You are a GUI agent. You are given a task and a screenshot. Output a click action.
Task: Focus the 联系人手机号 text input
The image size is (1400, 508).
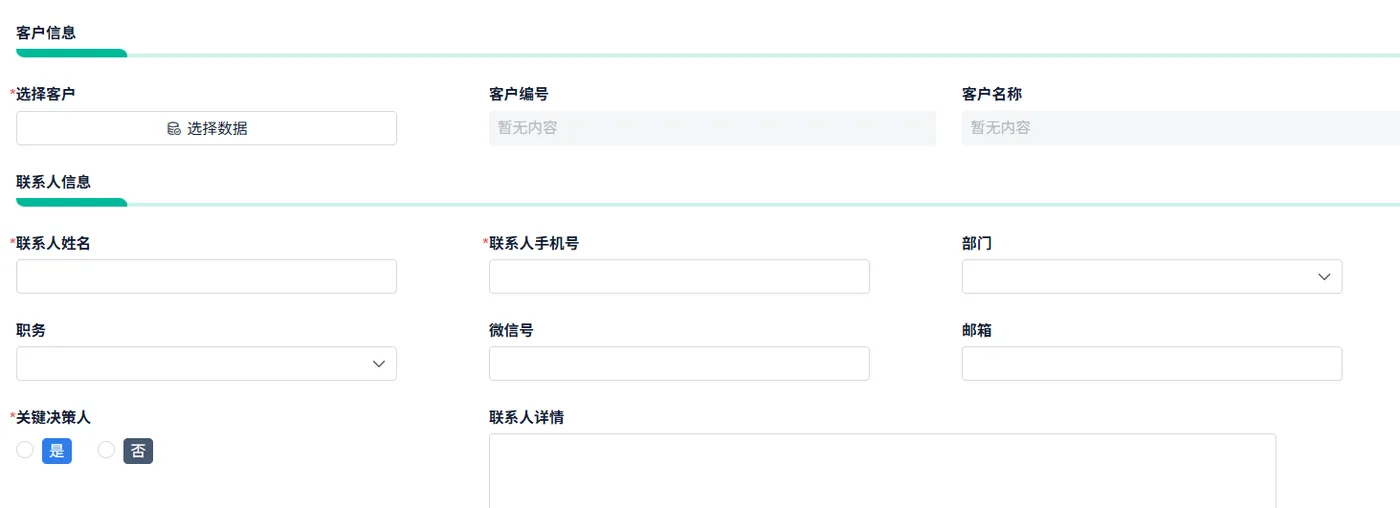coord(679,277)
